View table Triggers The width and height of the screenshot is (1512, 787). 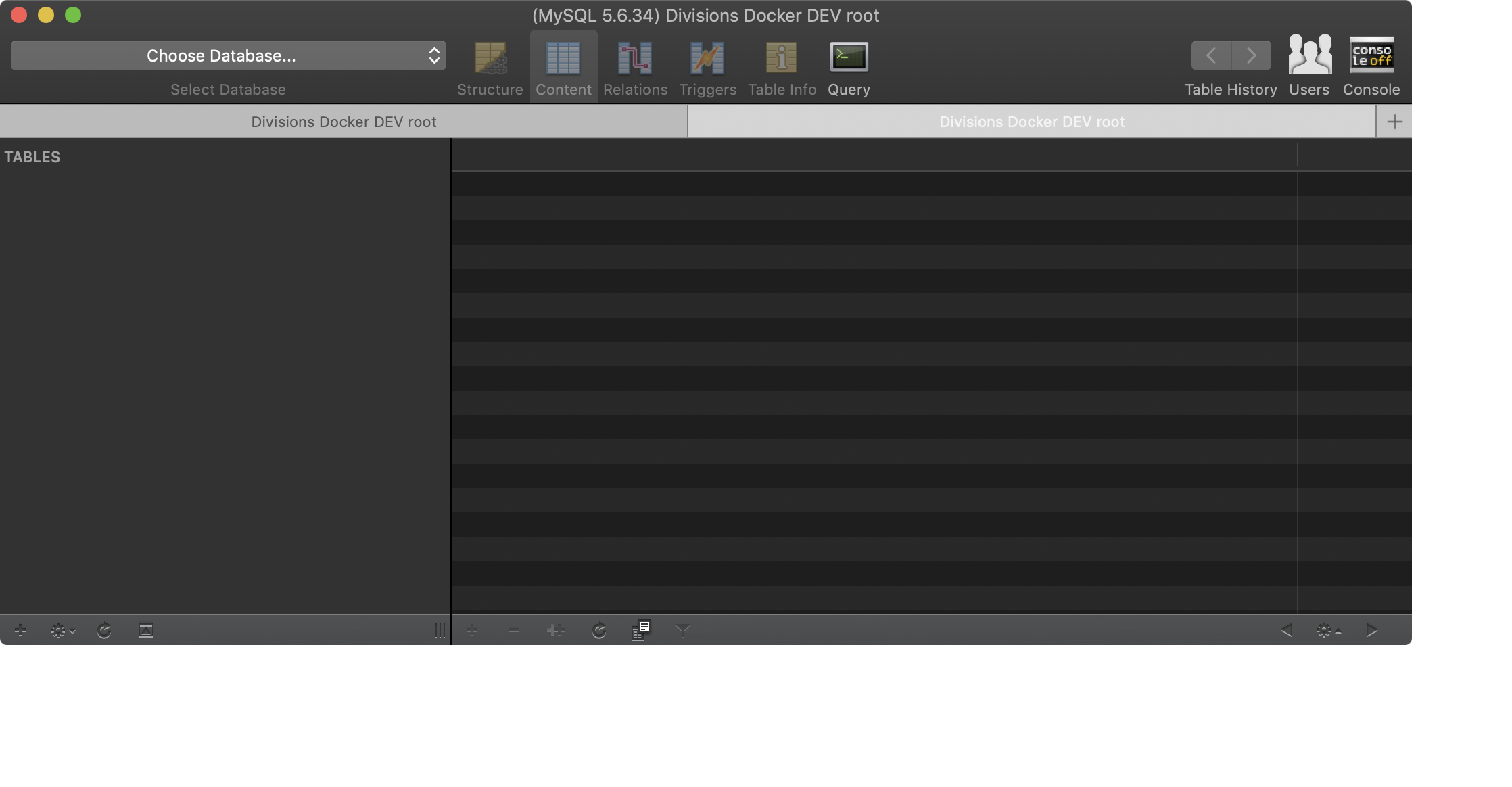point(707,66)
